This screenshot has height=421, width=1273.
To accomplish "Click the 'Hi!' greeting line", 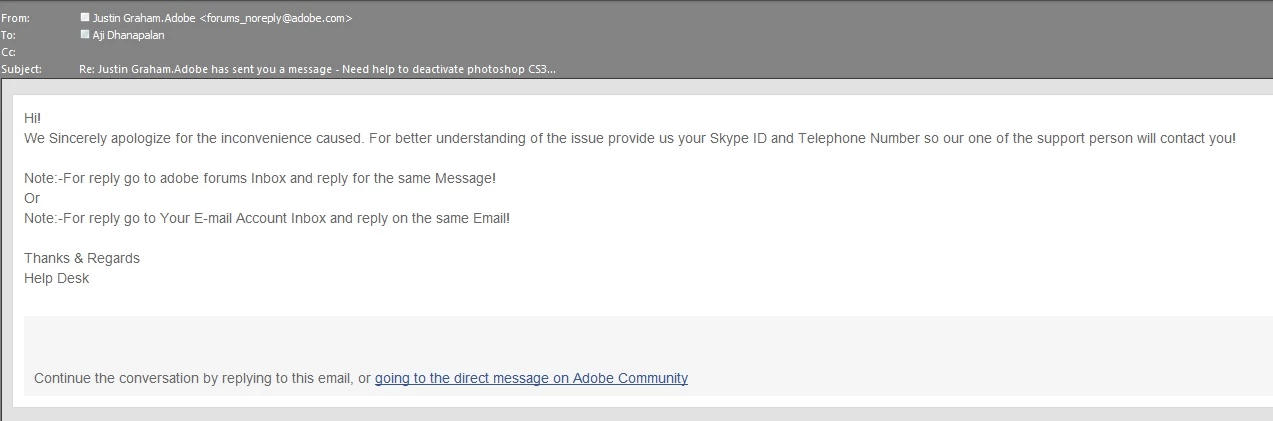I will (32, 118).
